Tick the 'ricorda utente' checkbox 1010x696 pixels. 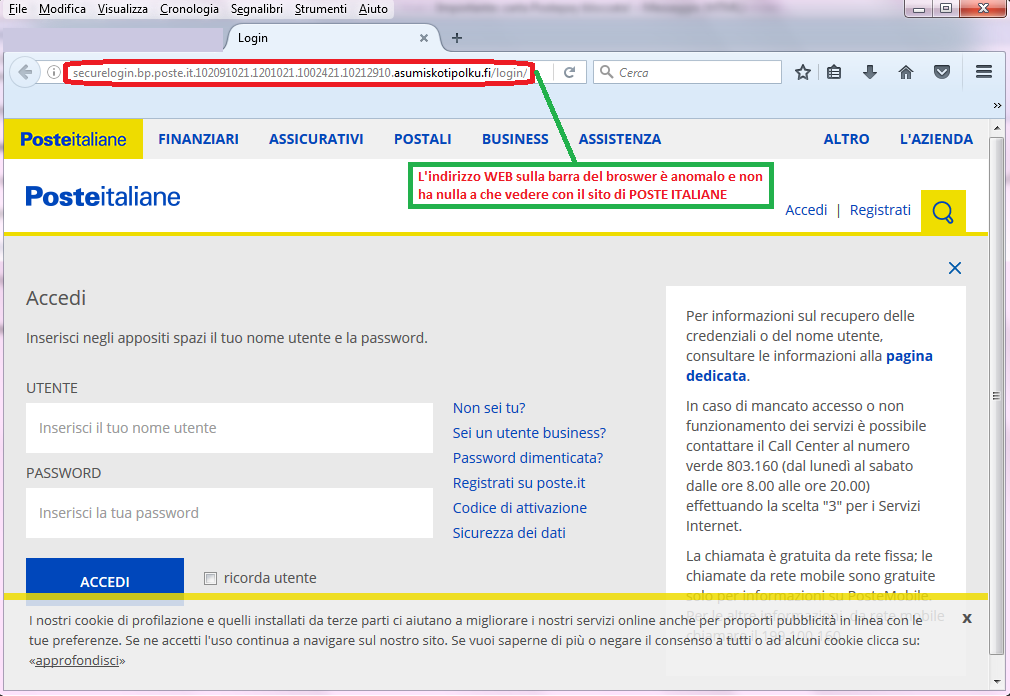pyautogui.click(x=211, y=578)
